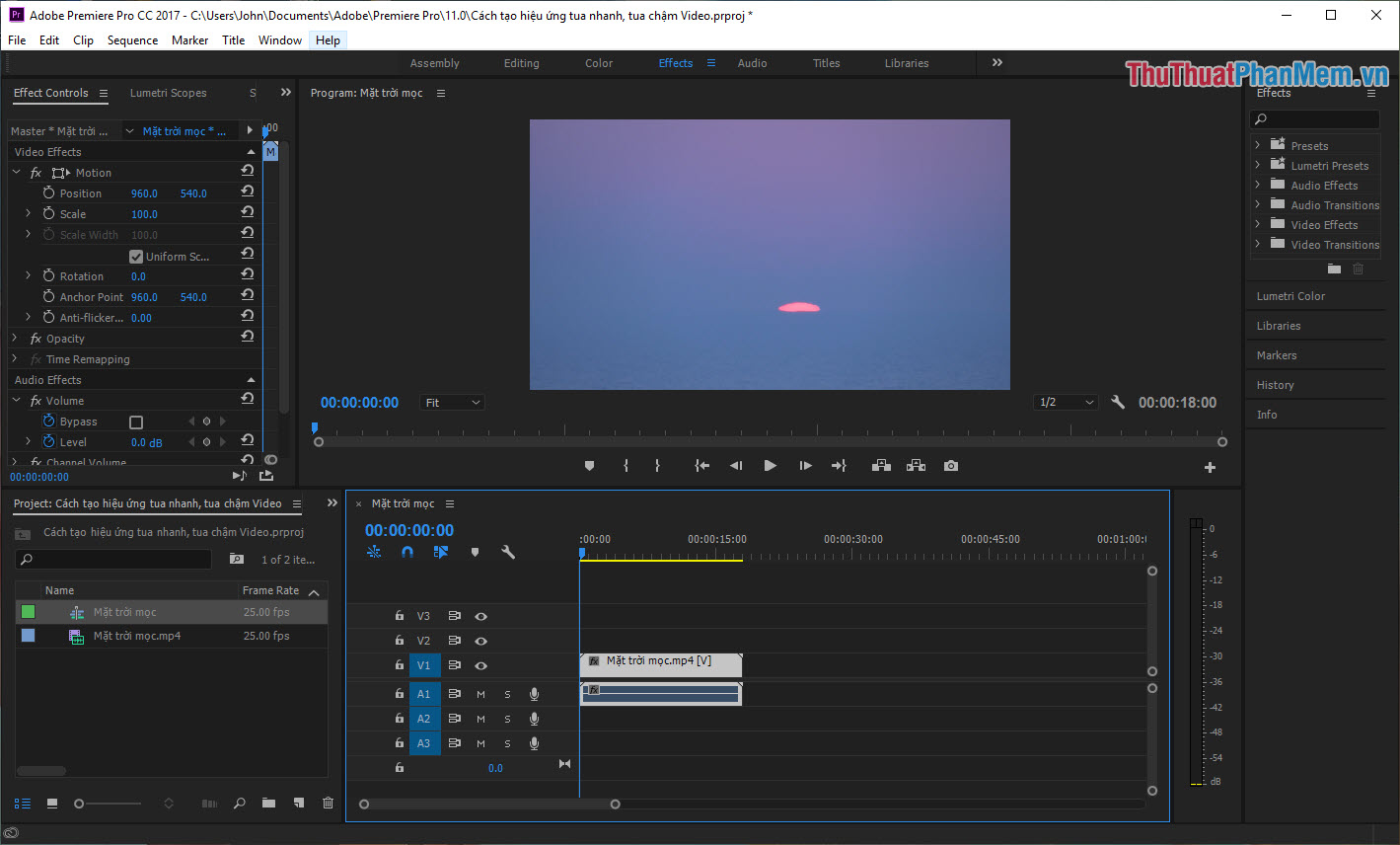Toggle Snap with the magnet icon
The height and width of the screenshot is (845, 1400).
click(406, 552)
